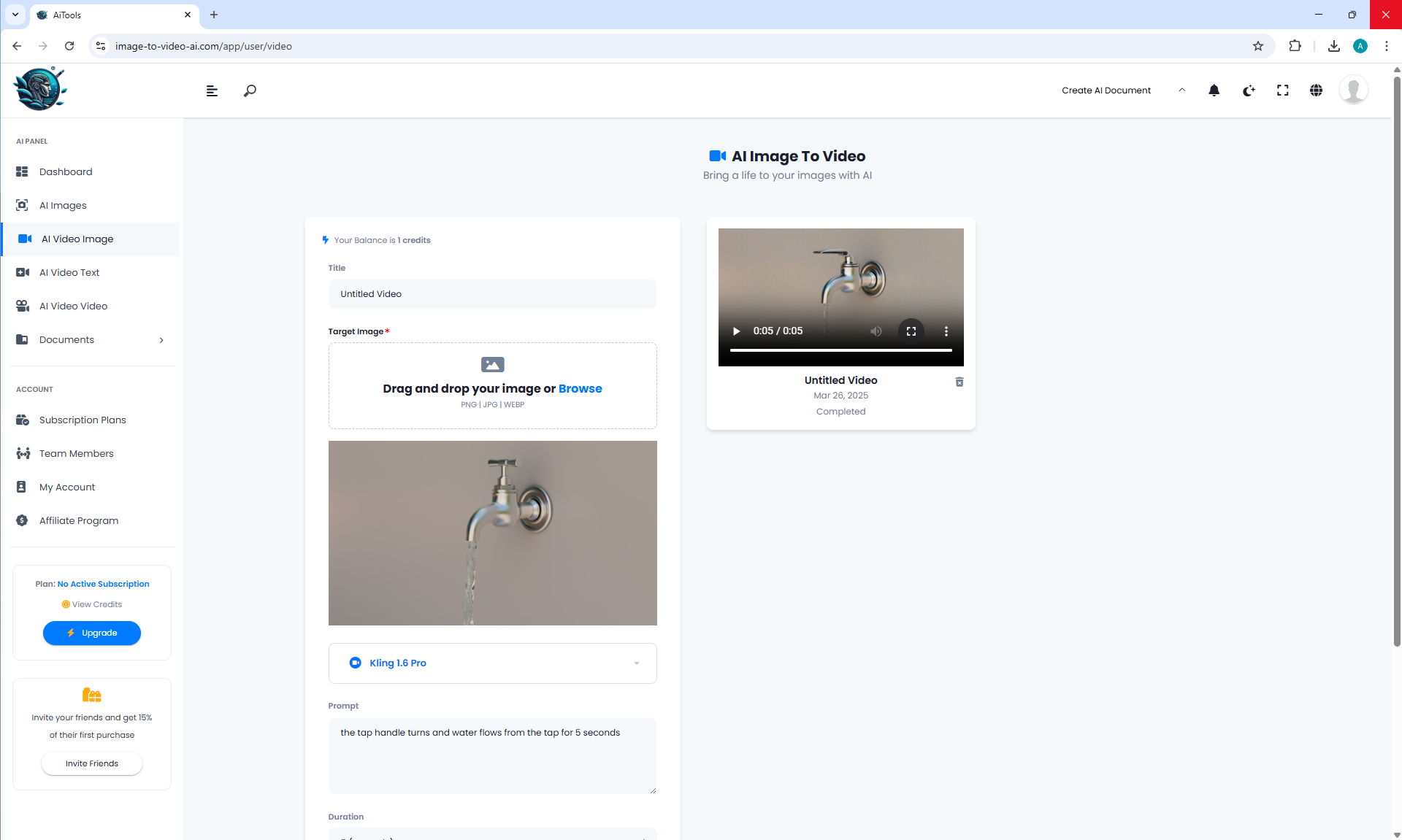1402x840 pixels.
Task: Click Browse link to upload image
Action: click(x=580, y=388)
